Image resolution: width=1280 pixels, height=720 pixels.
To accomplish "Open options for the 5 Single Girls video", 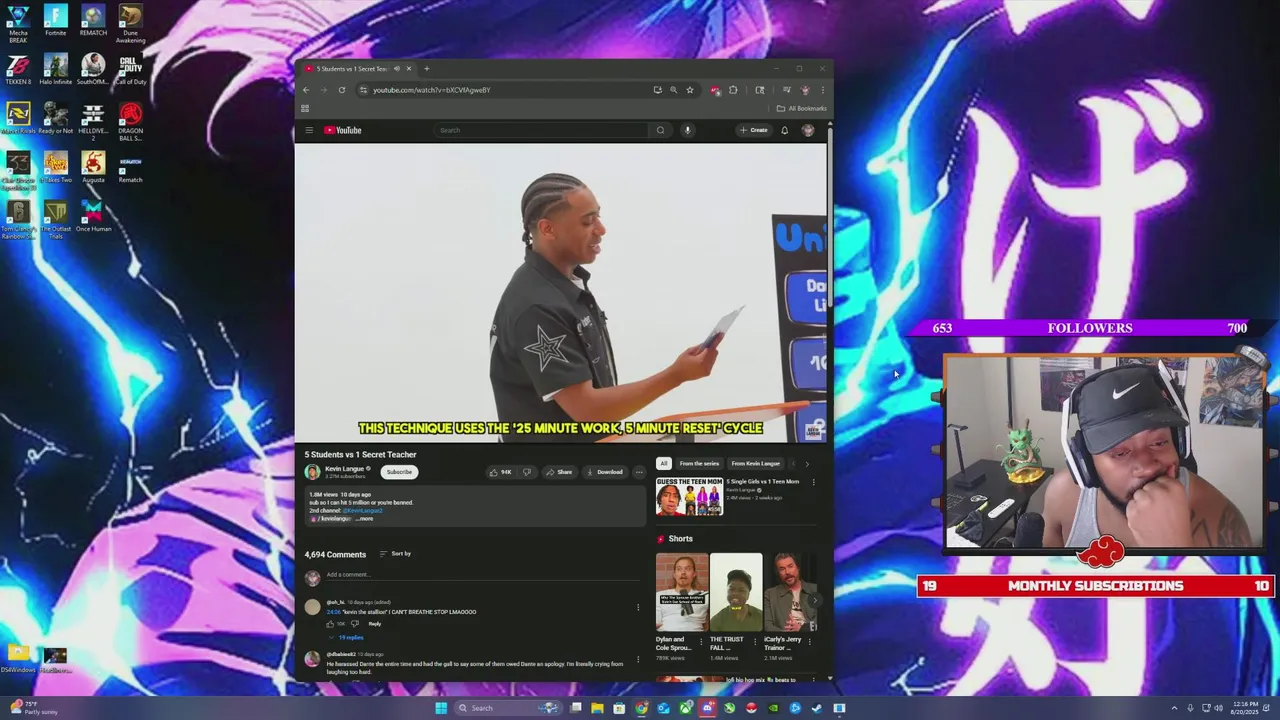I will tap(813, 482).
